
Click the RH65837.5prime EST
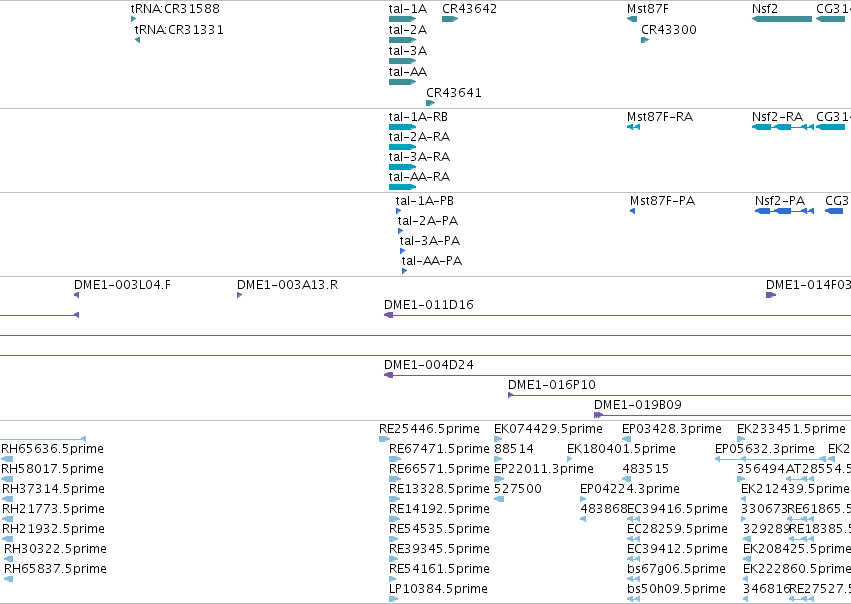[8, 580]
